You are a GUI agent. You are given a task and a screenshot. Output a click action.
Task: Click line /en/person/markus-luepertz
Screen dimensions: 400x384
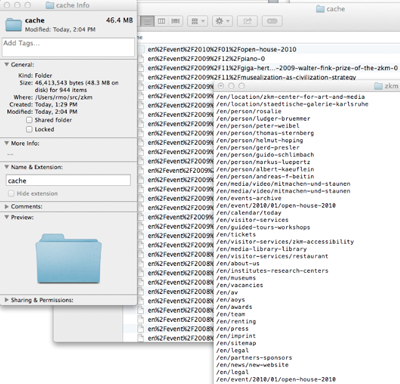(263, 162)
